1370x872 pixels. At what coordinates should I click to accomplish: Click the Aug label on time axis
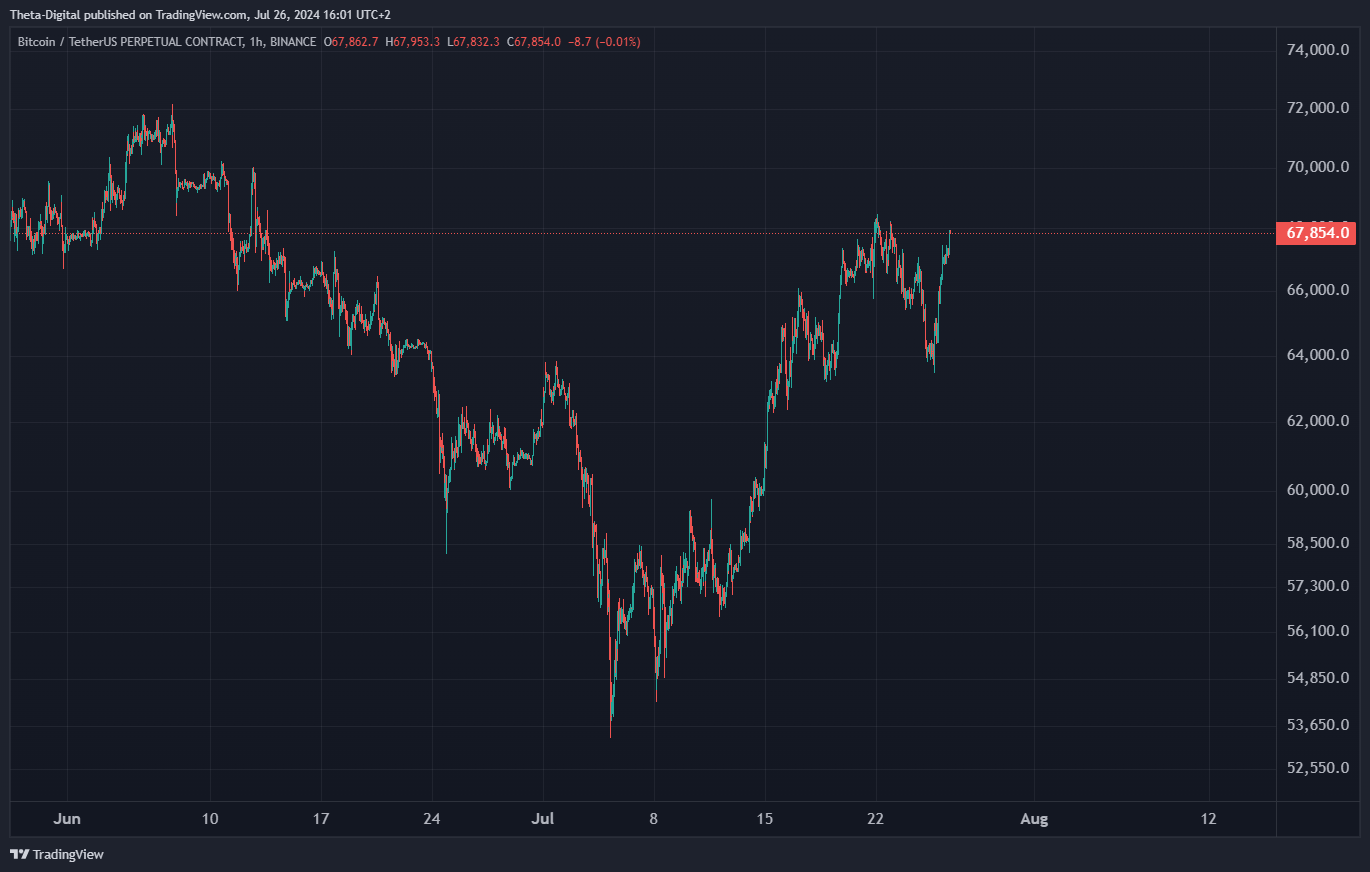(x=1034, y=819)
